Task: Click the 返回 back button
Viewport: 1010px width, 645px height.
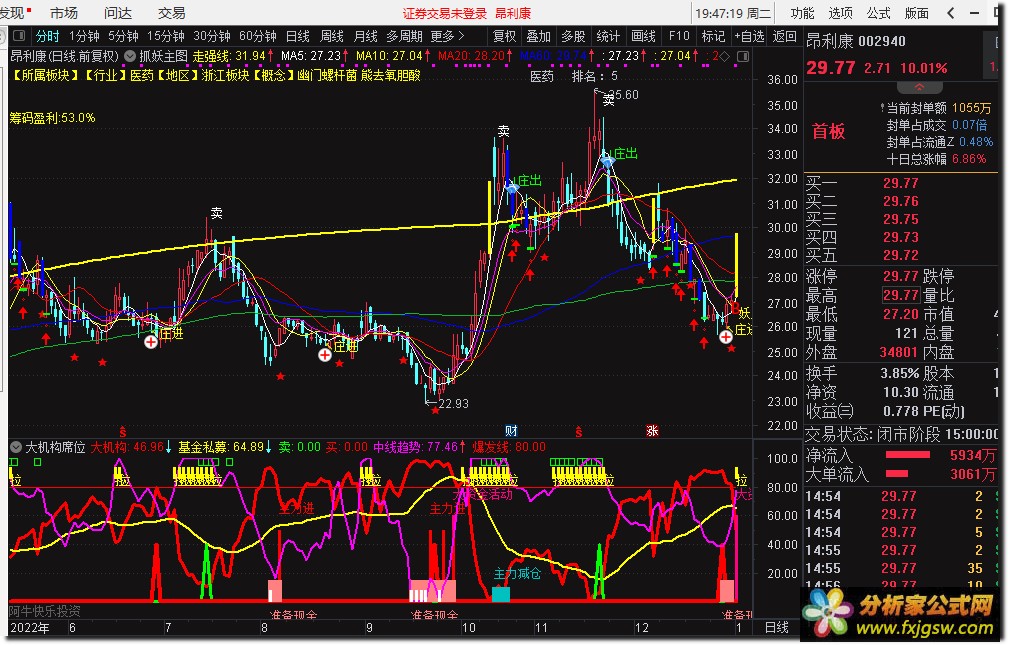Action: point(785,36)
